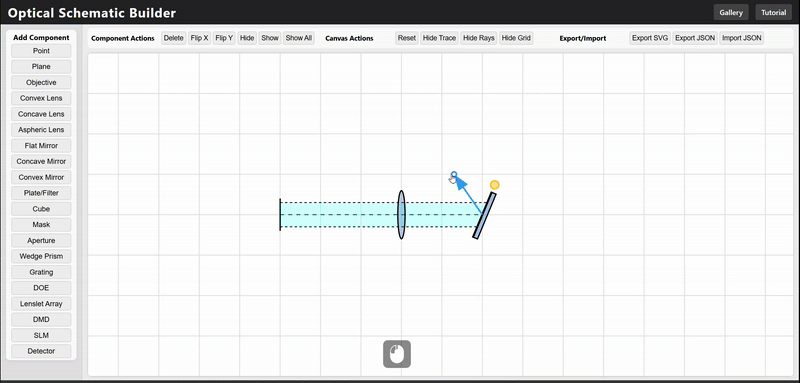Open the Tutorial

point(773,13)
